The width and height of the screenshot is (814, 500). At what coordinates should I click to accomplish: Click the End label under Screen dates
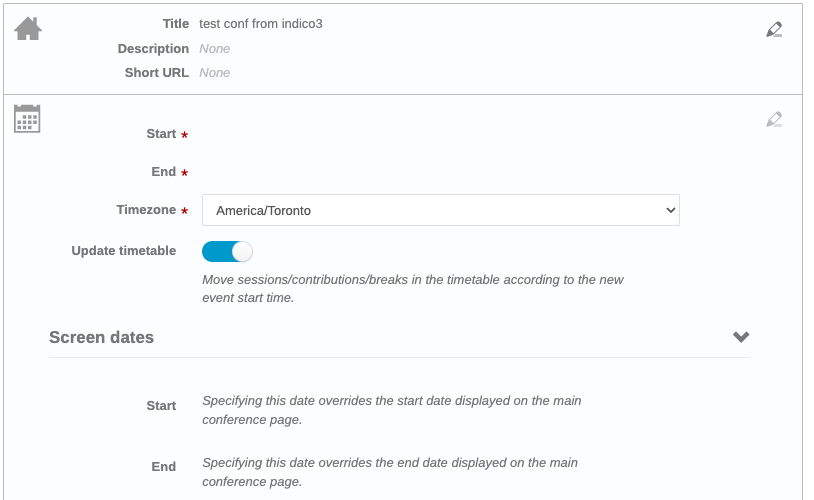(163, 466)
